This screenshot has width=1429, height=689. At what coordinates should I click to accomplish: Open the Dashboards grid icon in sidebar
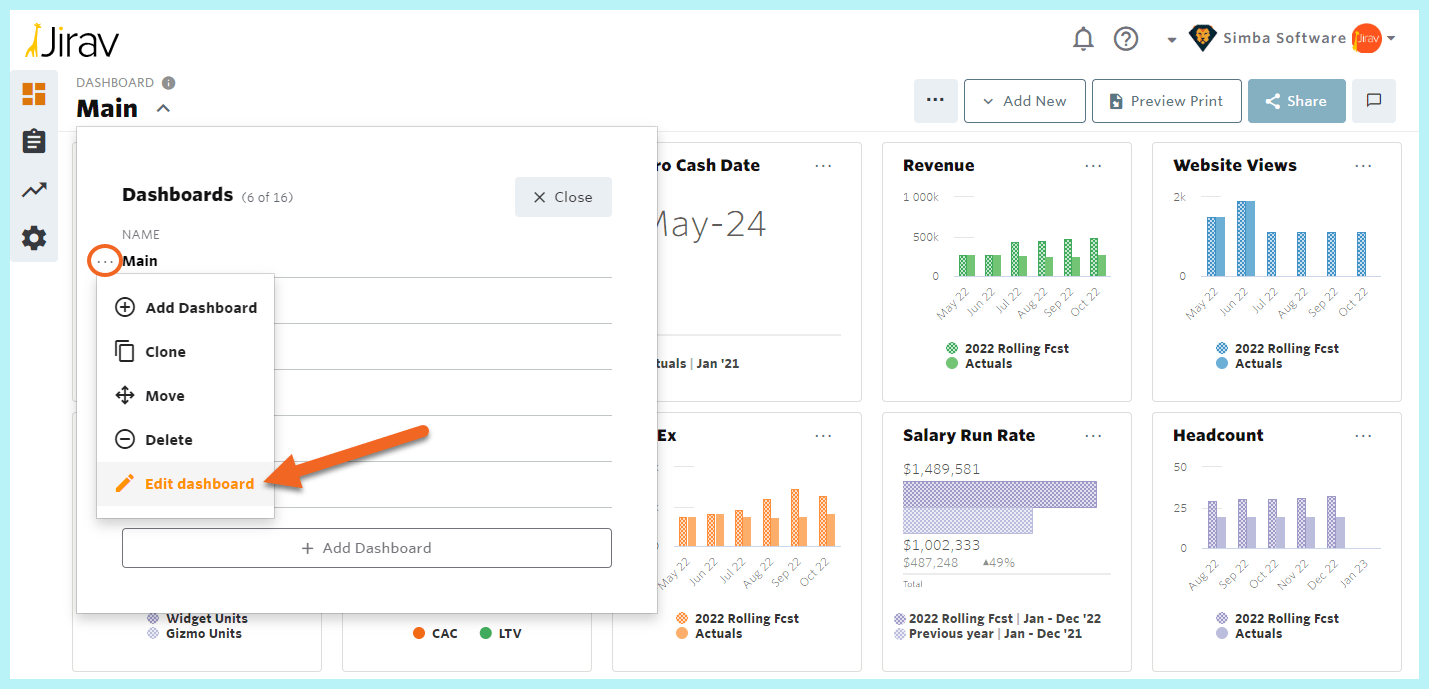tap(33, 93)
